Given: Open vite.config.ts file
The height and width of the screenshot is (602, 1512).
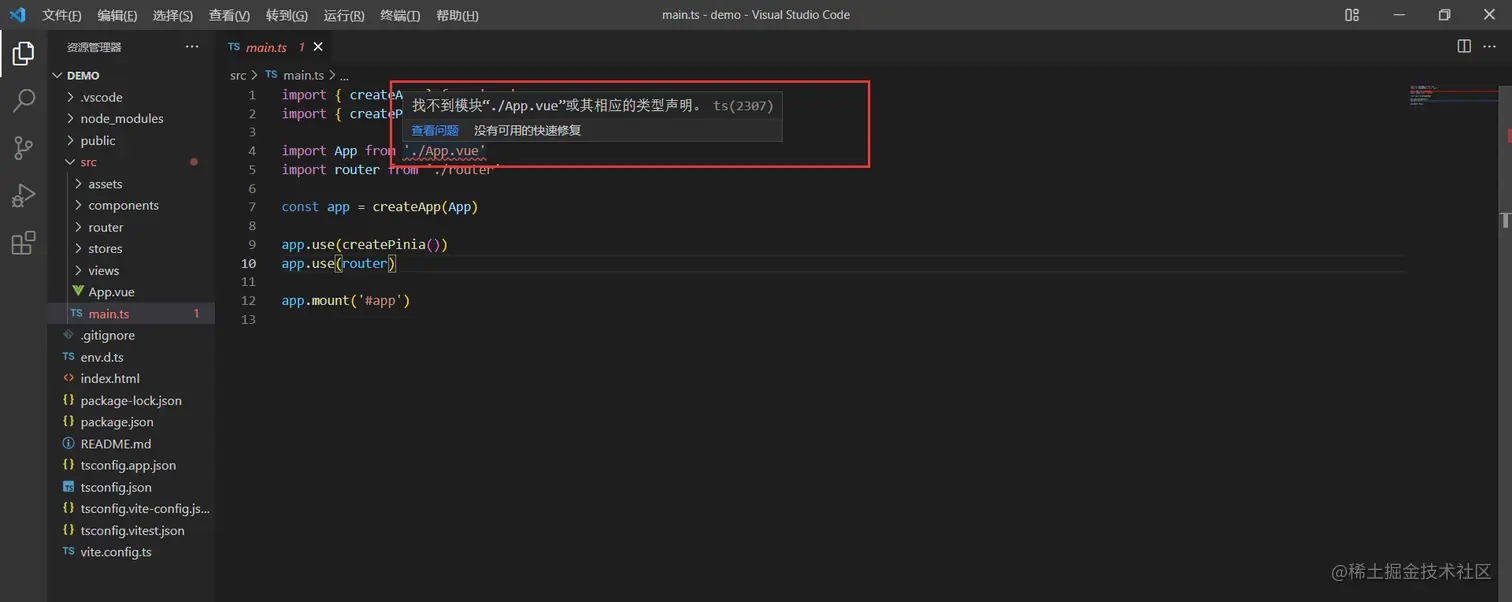Looking at the screenshot, I should tap(131, 552).
